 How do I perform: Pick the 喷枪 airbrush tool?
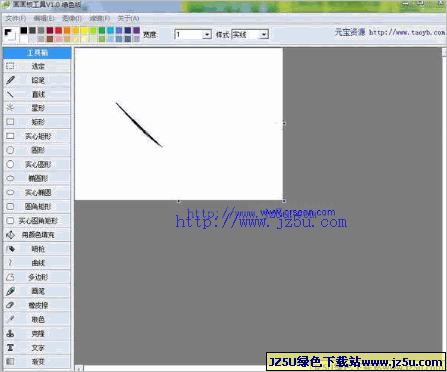37,249
